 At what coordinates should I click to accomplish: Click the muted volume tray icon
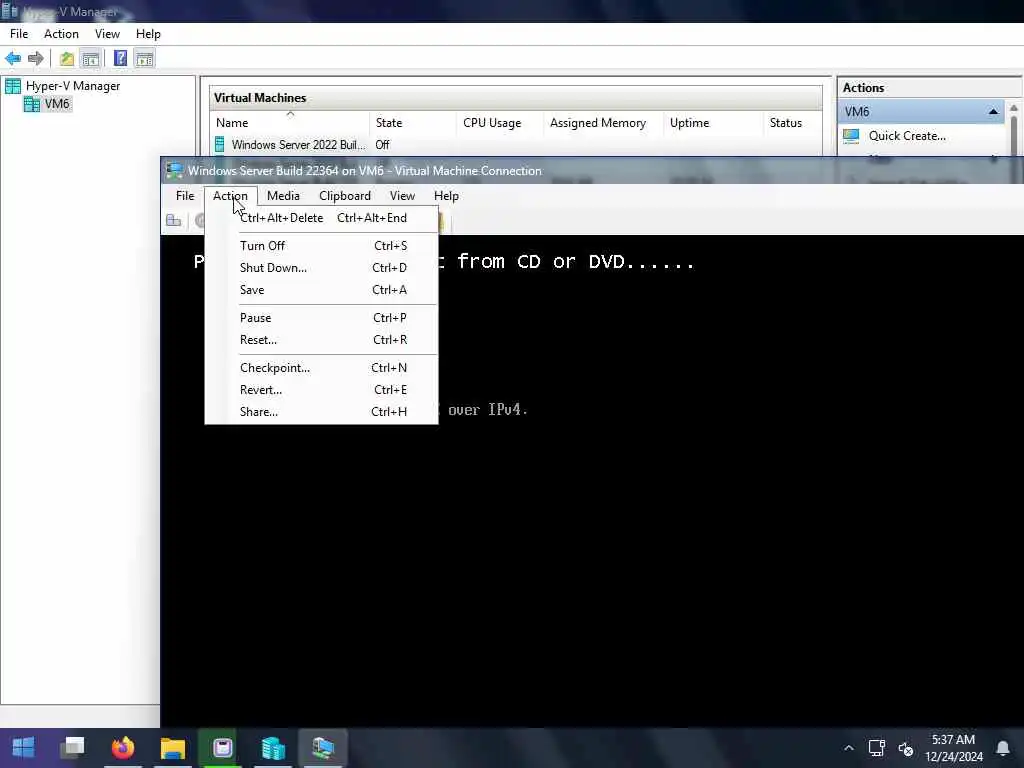[906, 748]
